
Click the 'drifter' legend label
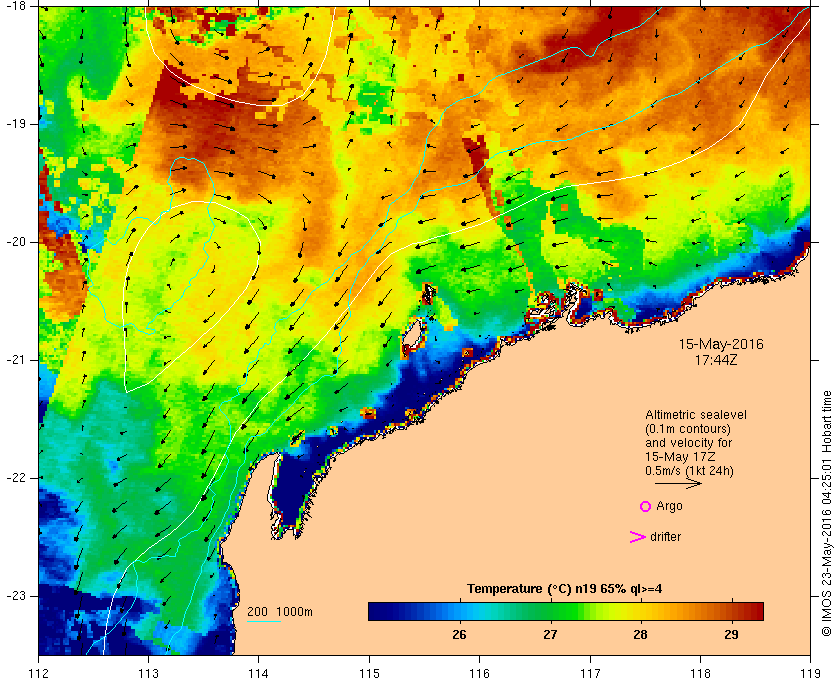[x=665, y=537]
